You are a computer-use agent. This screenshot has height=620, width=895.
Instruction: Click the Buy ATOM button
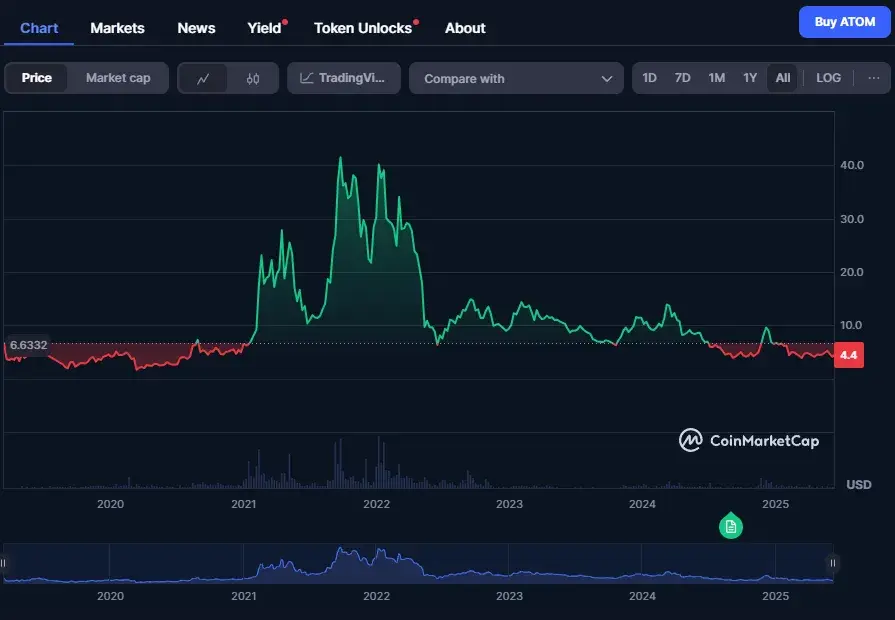[844, 22]
